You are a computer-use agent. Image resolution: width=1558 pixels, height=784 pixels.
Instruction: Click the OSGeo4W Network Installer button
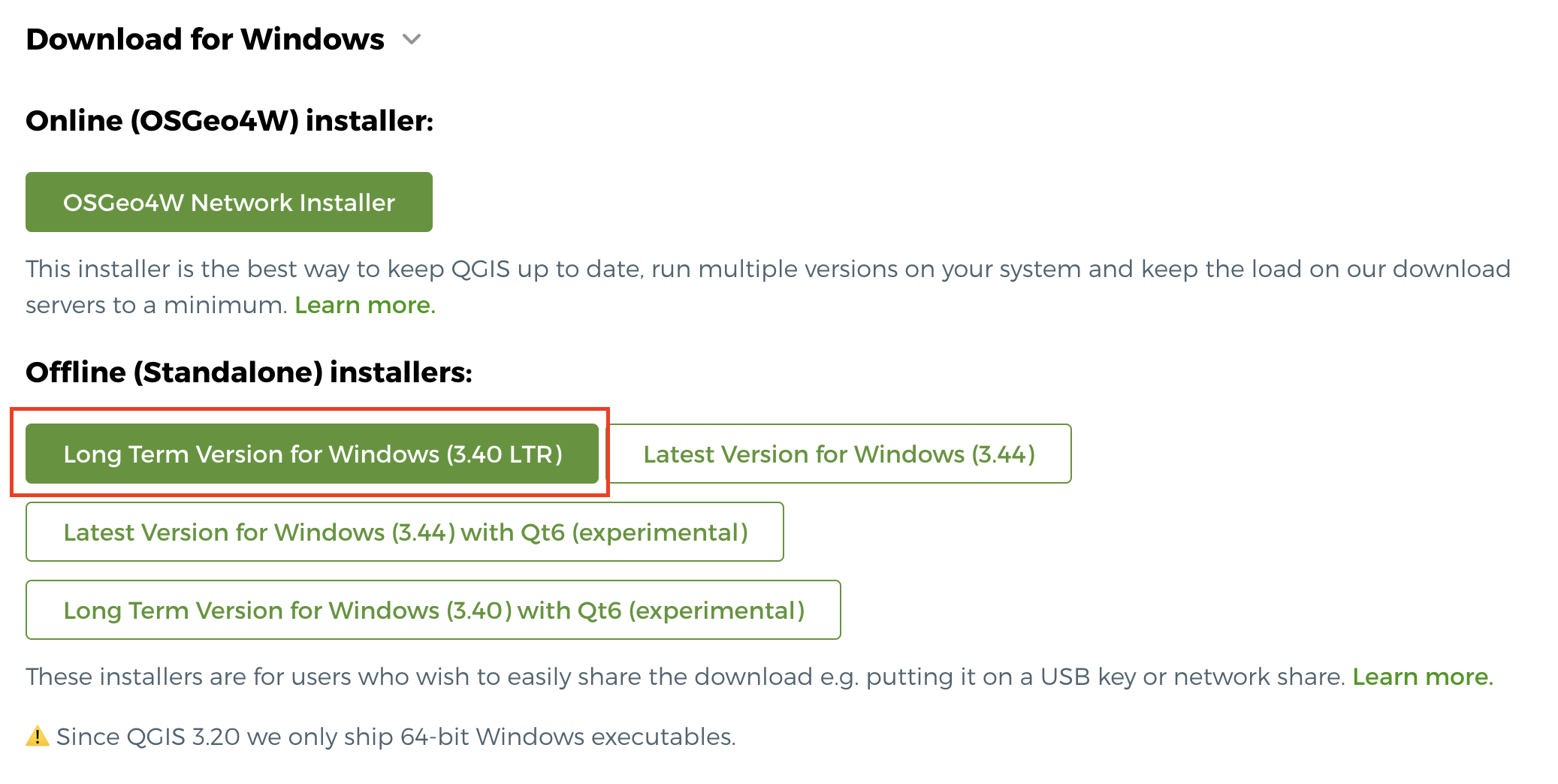point(229,203)
